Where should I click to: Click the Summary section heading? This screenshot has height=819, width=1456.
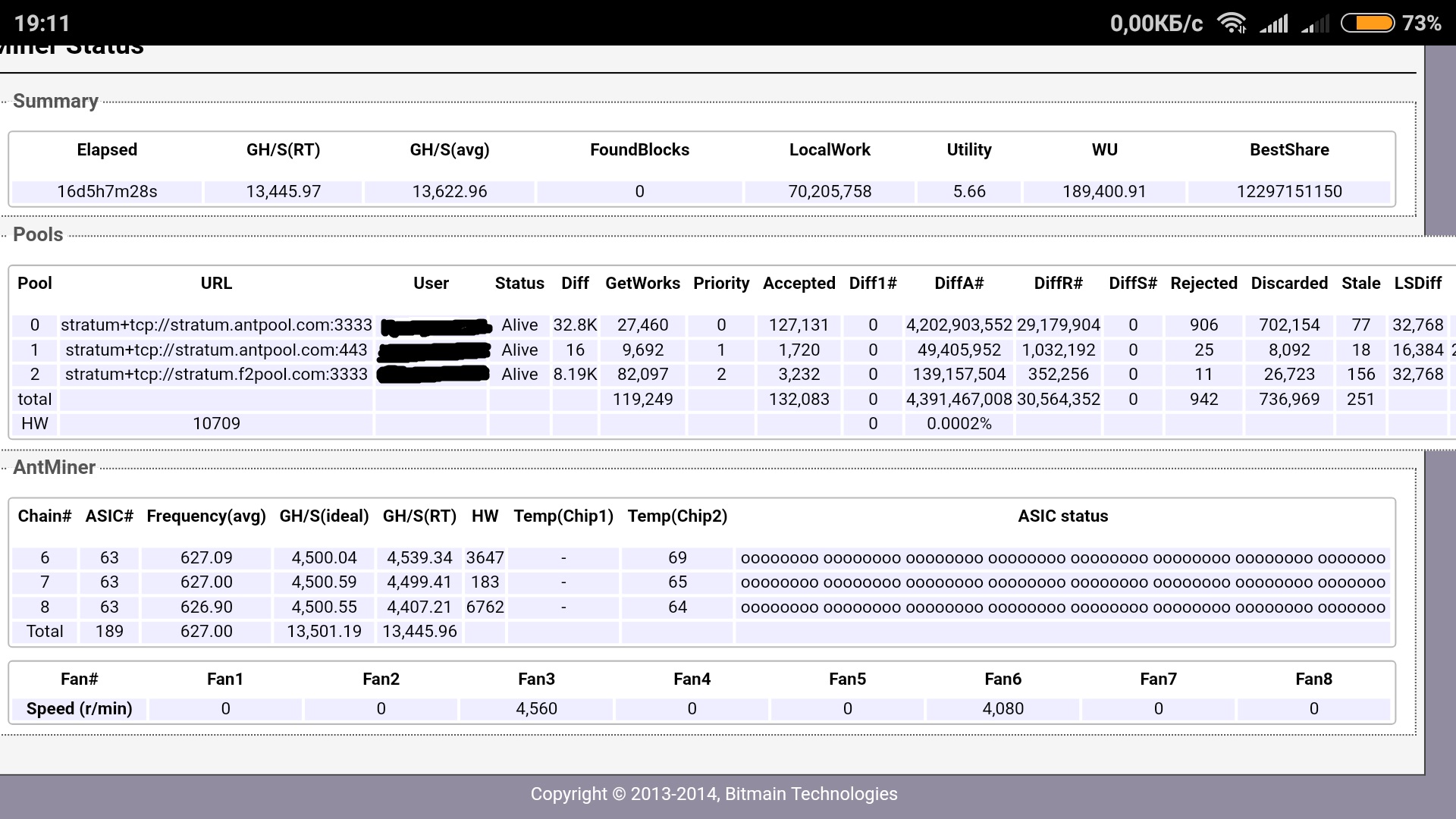[55, 101]
